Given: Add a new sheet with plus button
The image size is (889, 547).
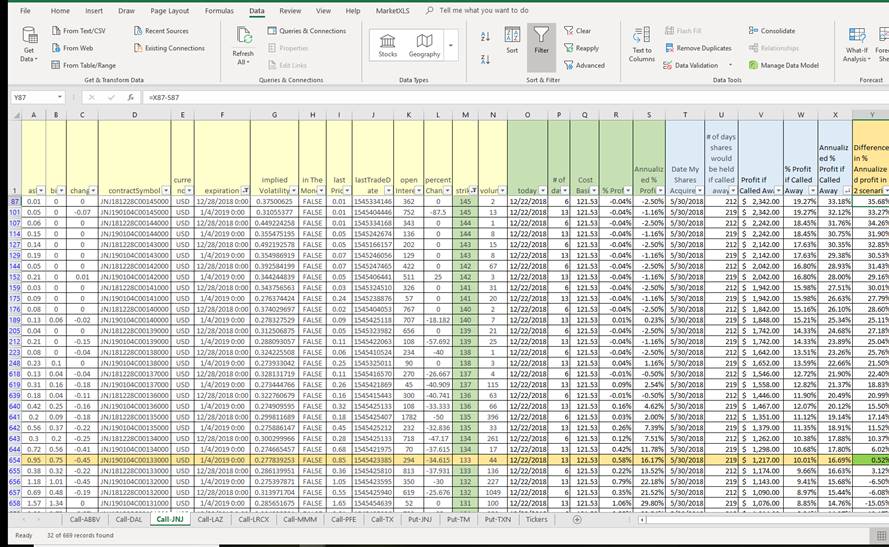Looking at the screenshot, I should (577, 519).
